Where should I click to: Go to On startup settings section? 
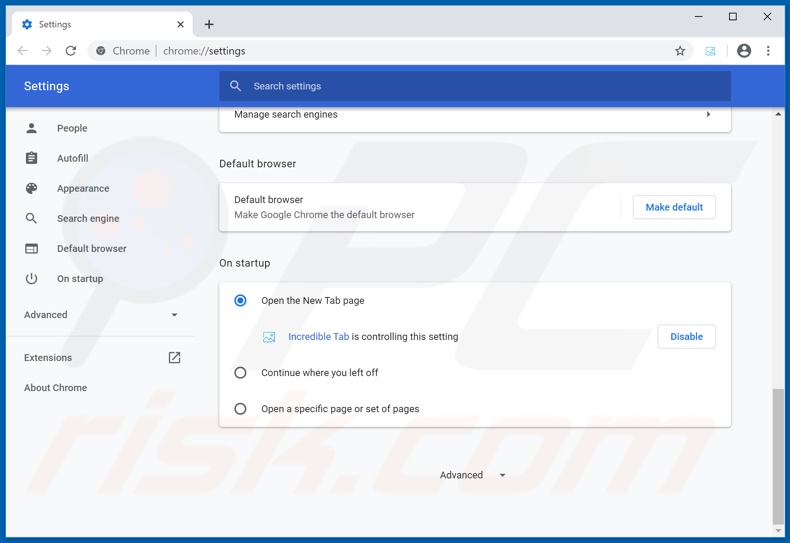80,279
